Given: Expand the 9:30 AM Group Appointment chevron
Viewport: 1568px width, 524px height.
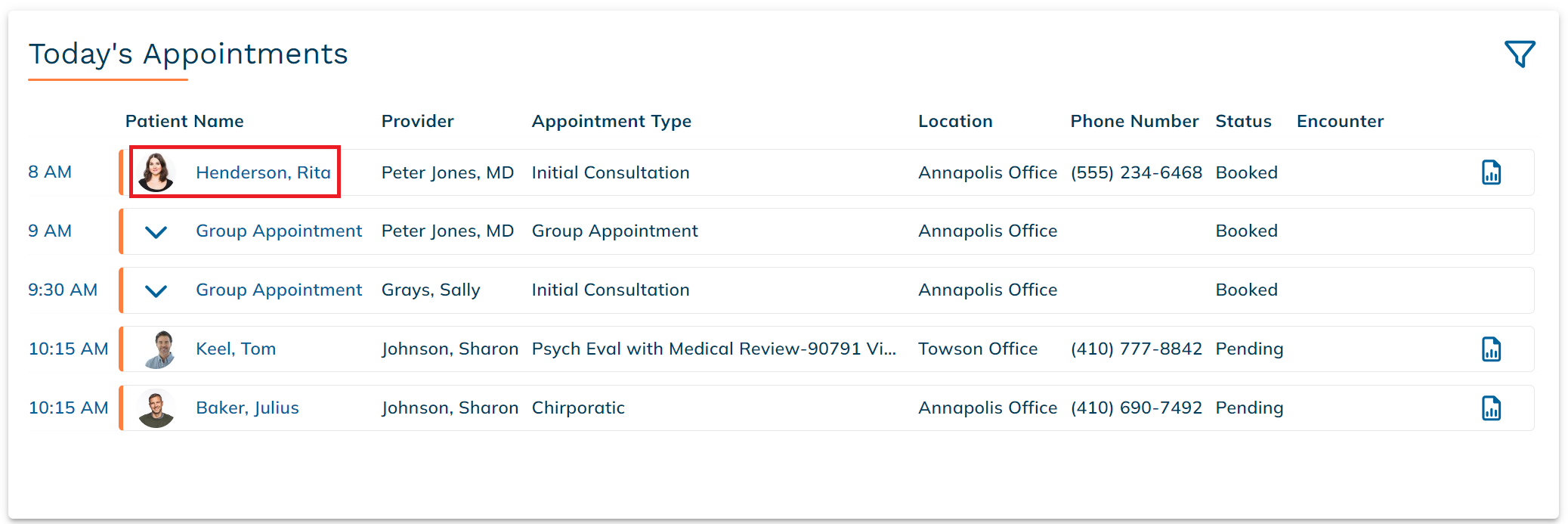Looking at the screenshot, I should click(156, 291).
